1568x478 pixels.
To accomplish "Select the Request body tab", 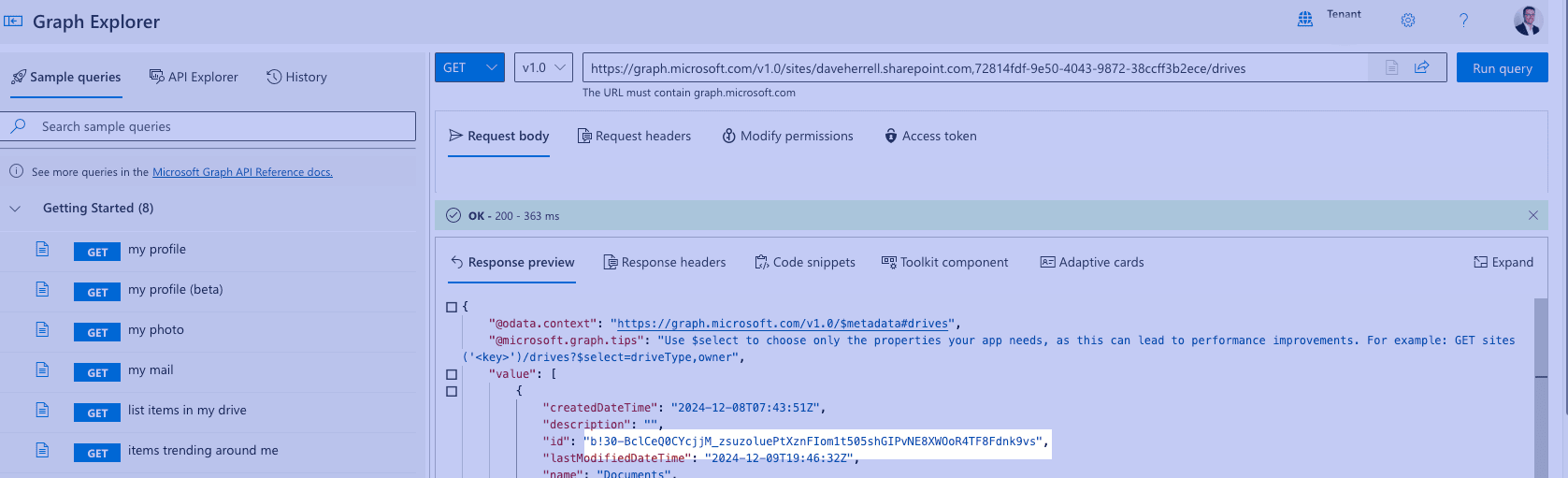I will [x=499, y=136].
